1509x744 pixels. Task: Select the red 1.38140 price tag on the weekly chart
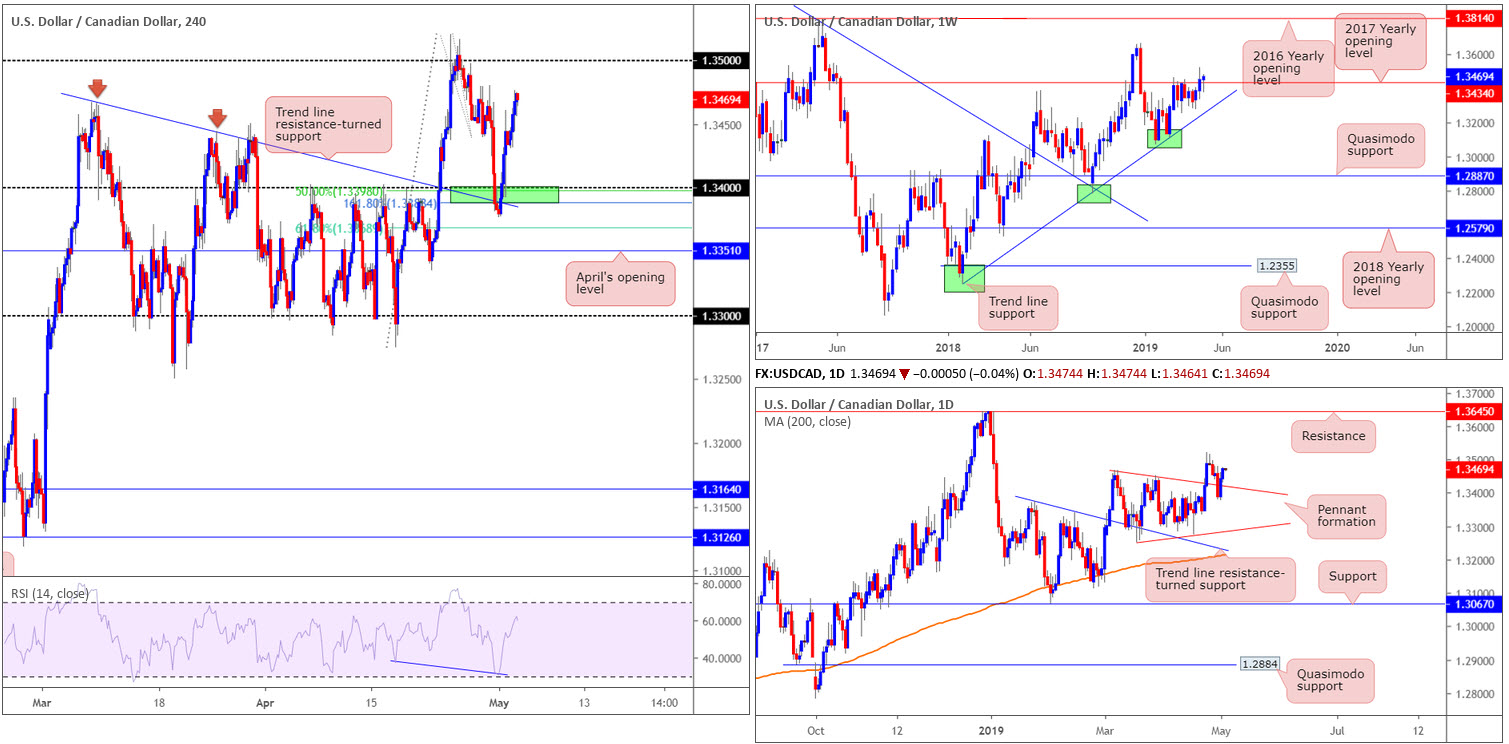(1475, 18)
